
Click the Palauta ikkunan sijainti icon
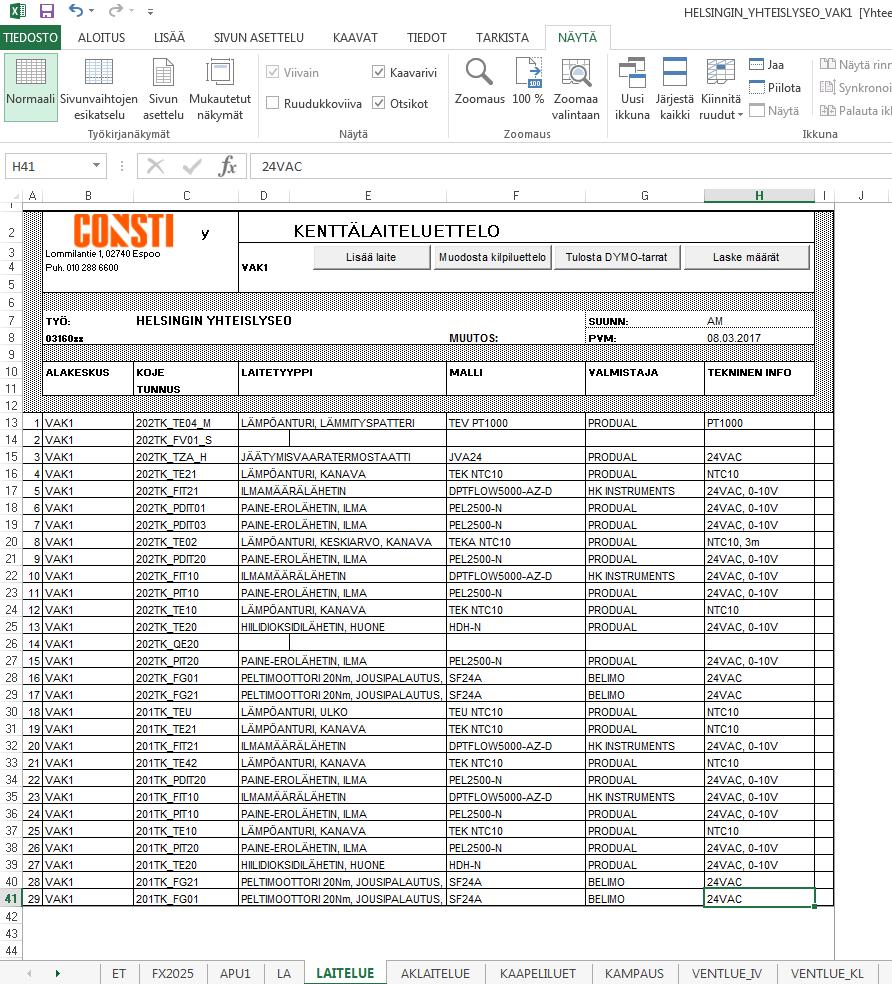tap(828, 110)
